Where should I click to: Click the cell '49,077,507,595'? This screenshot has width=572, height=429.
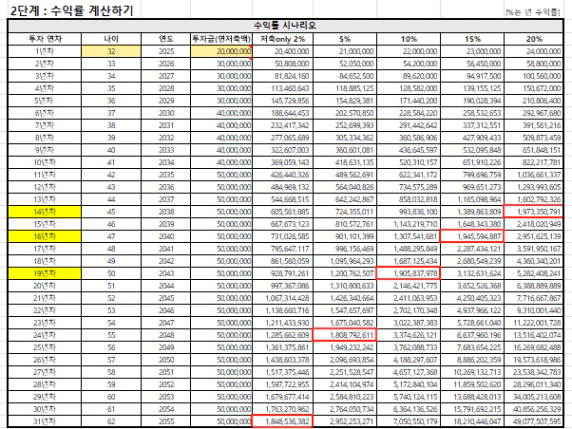[534, 421]
